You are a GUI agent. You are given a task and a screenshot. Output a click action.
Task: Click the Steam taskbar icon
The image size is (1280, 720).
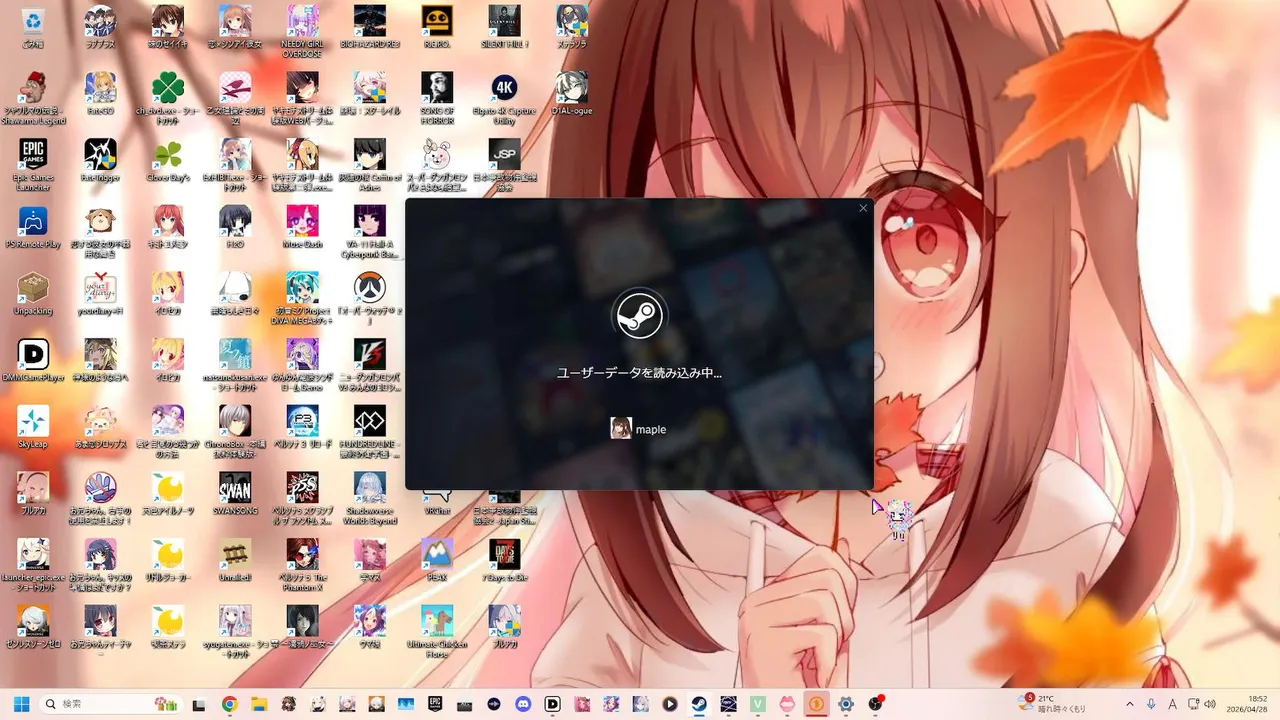click(x=699, y=704)
